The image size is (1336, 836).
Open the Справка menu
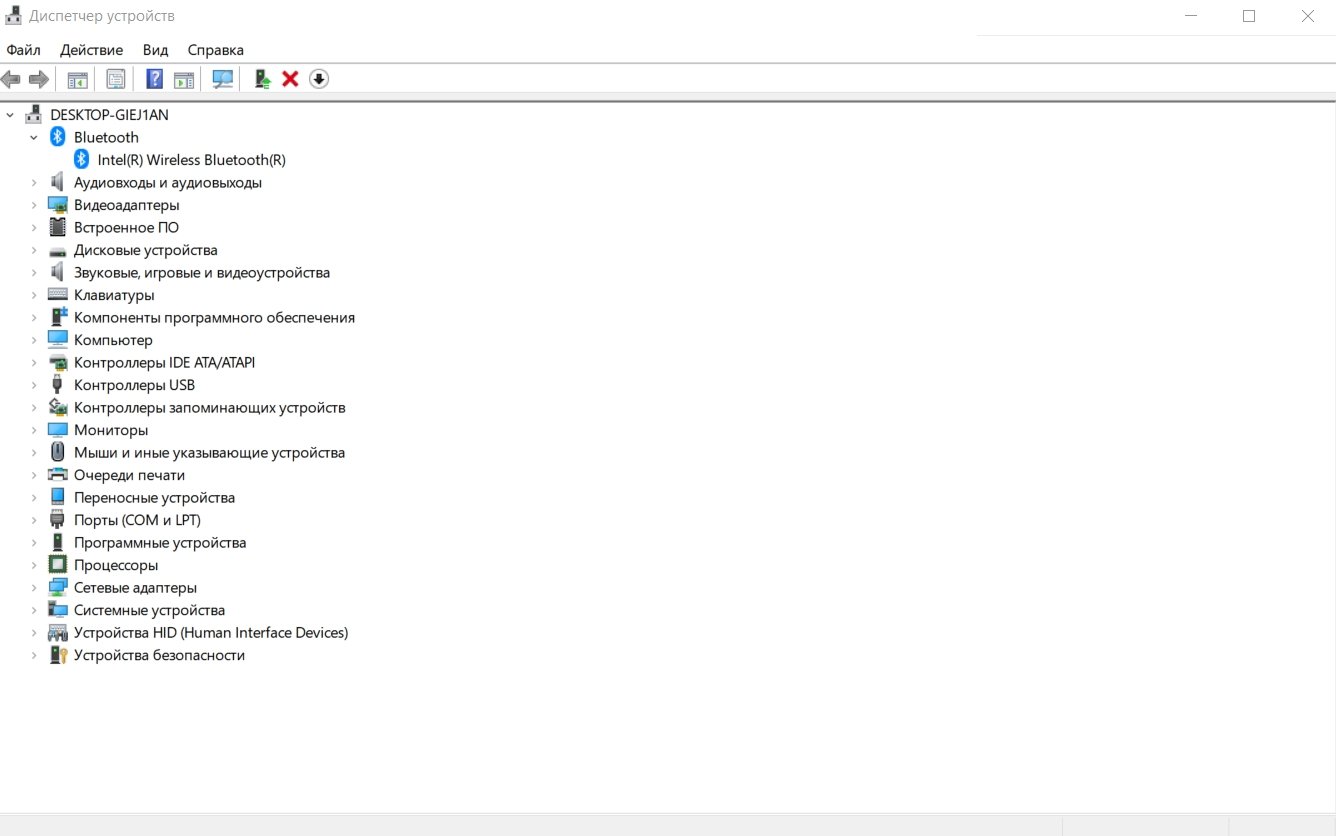pyautogui.click(x=216, y=50)
